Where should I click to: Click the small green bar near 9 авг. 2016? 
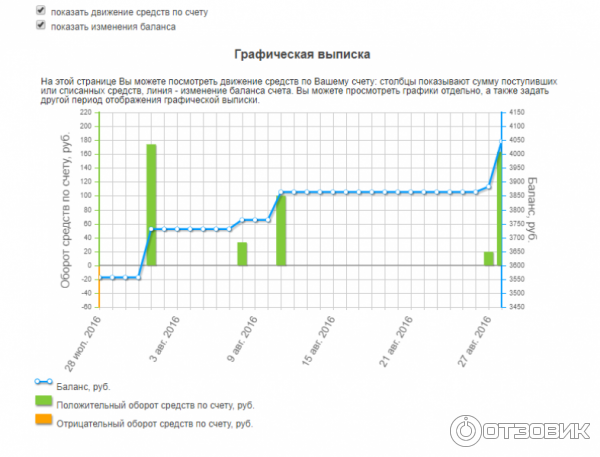tap(242, 254)
